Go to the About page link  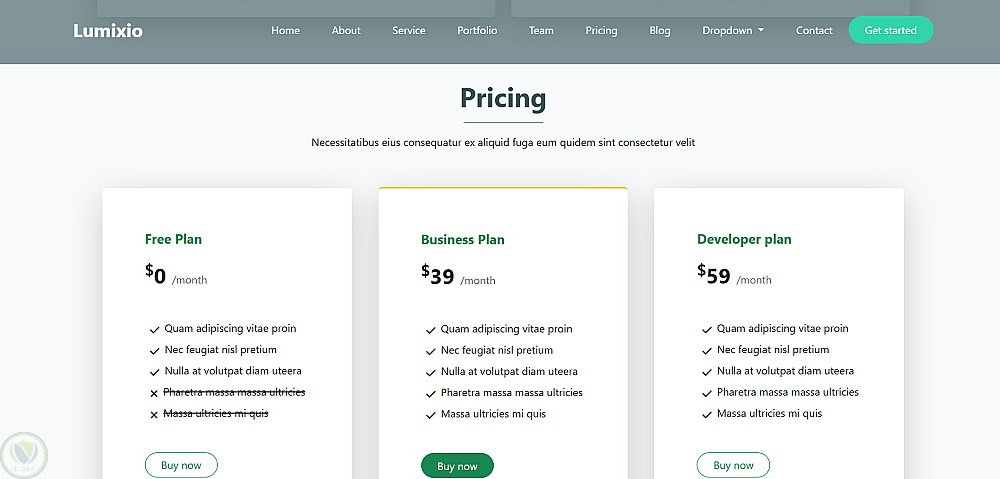click(x=346, y=31)
